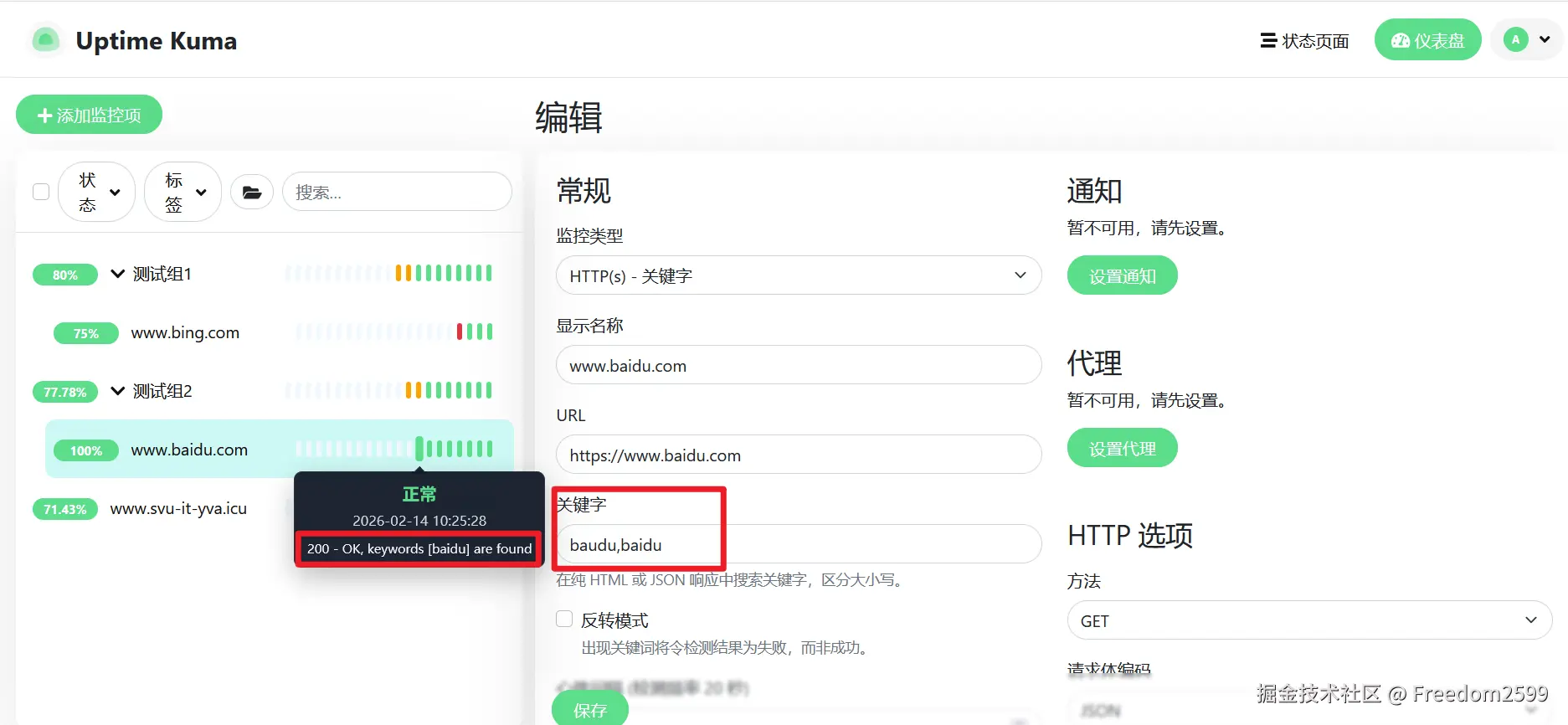The image size is (1568, 725).
Task: Enable the 反转模式 invert mode checkbox
Action: (564, 619)
